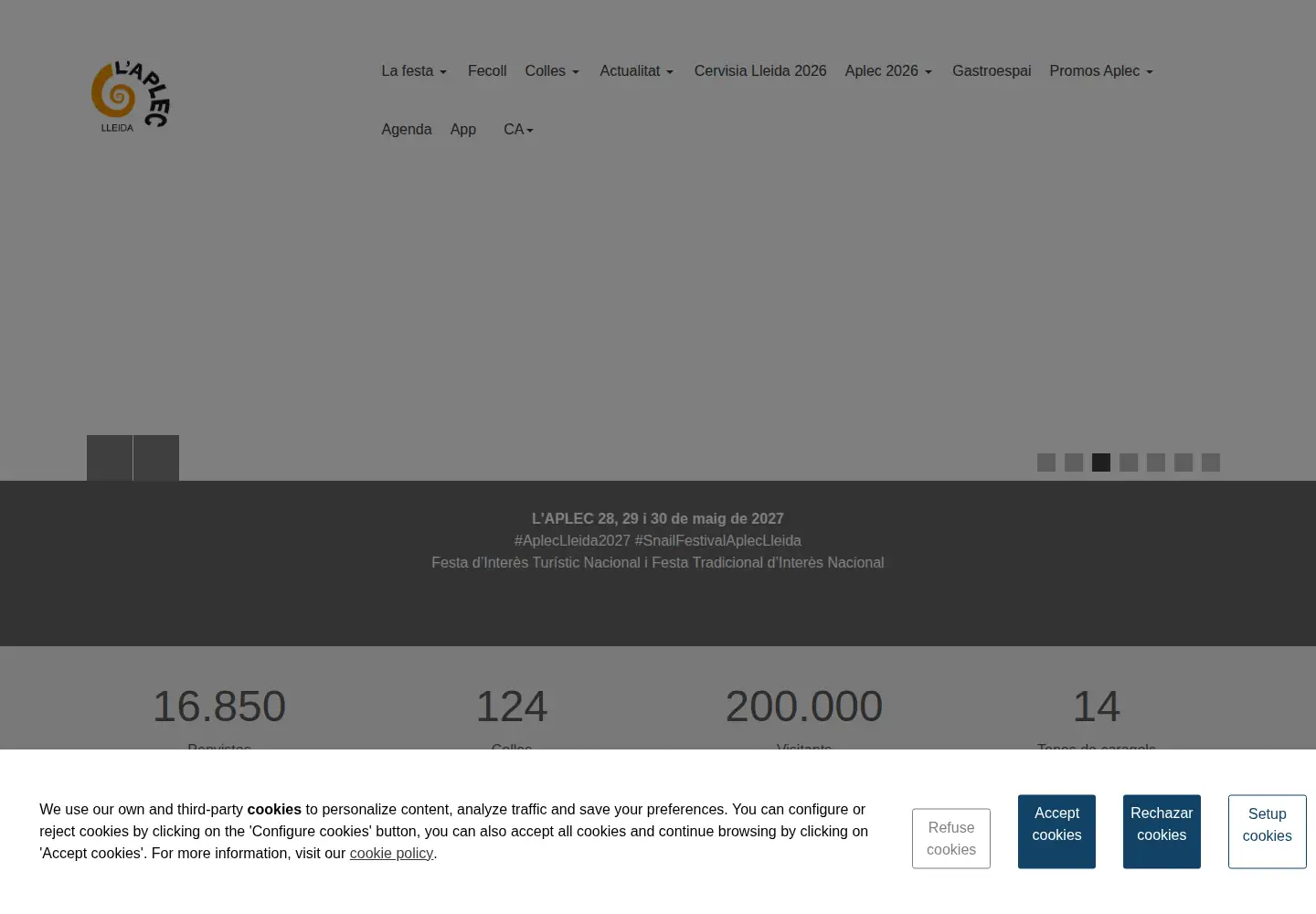
Task: Switch to the fourth carousel slide indicator
Action: pyautogui.click(x=1129, y=462)
